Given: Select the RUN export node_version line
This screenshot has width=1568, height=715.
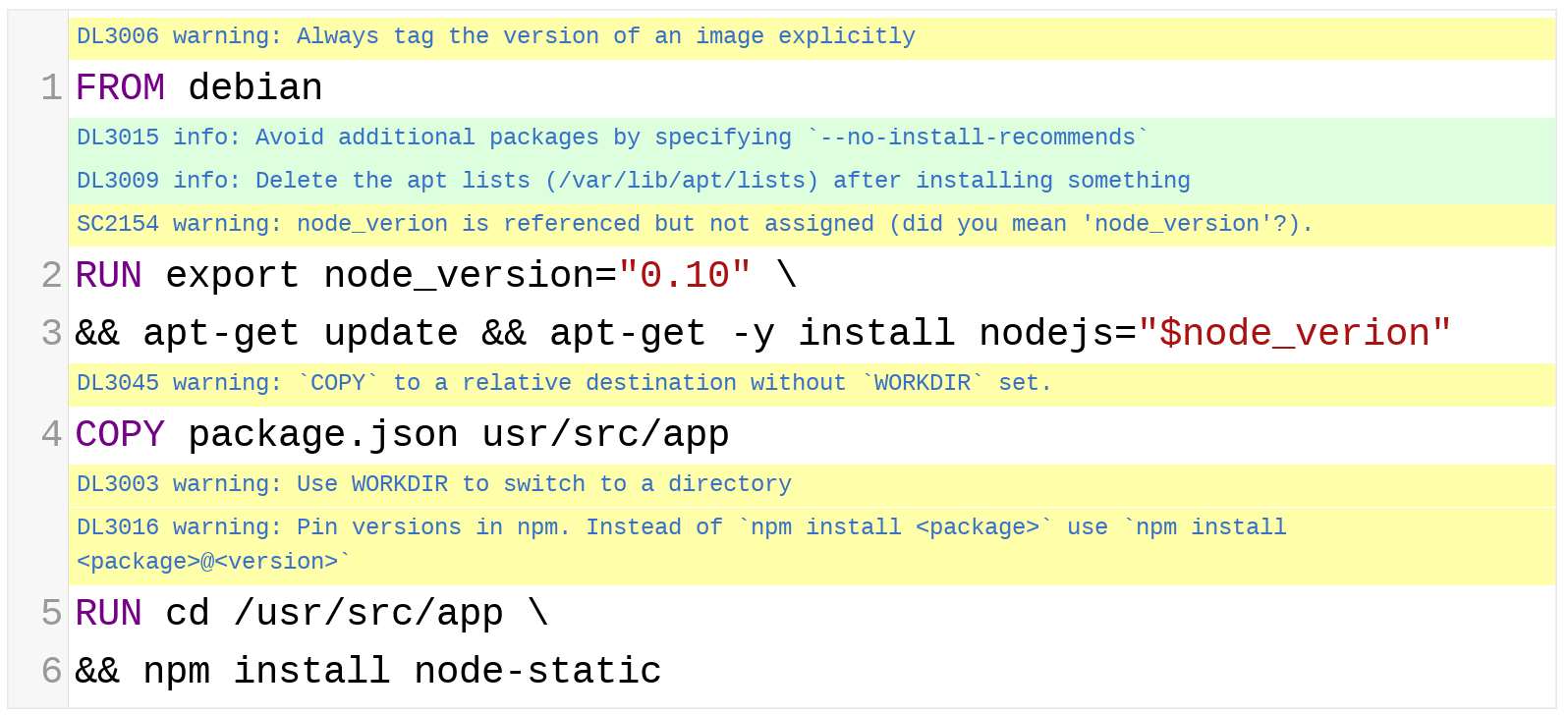Looking at the screenshot, I should tap(812, 276).
